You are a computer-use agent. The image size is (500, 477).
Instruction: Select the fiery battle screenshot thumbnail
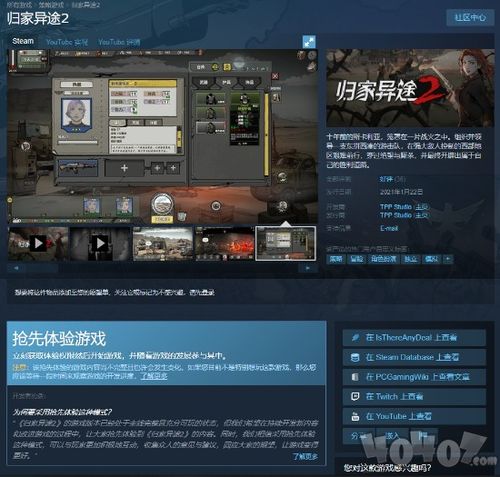coord(225,244)
